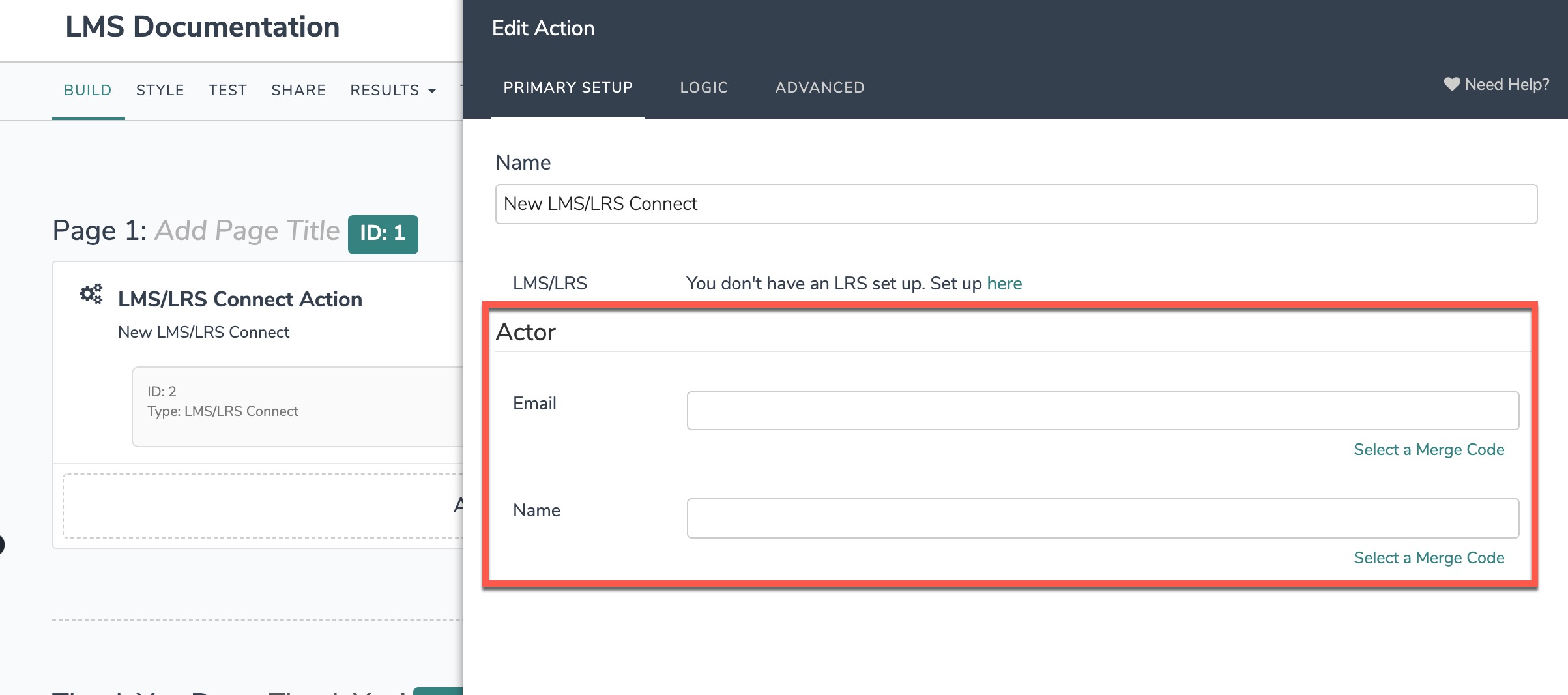Select a Merge Code for Actor Name field
This screenshot has height=695, width=1568.
click(x=1429, y=558)
